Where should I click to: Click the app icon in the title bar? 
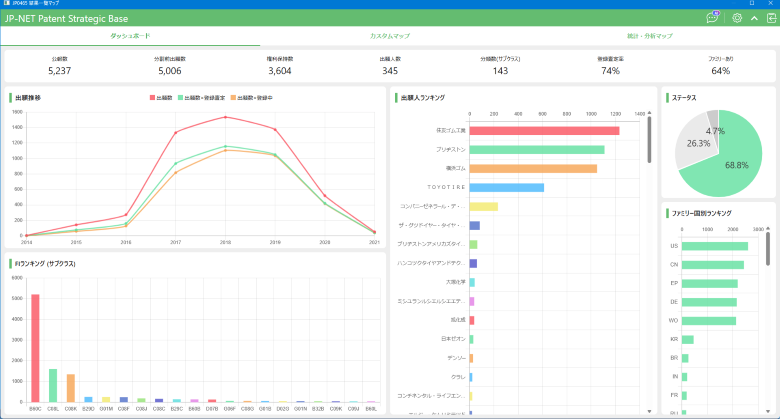point(6,4)
